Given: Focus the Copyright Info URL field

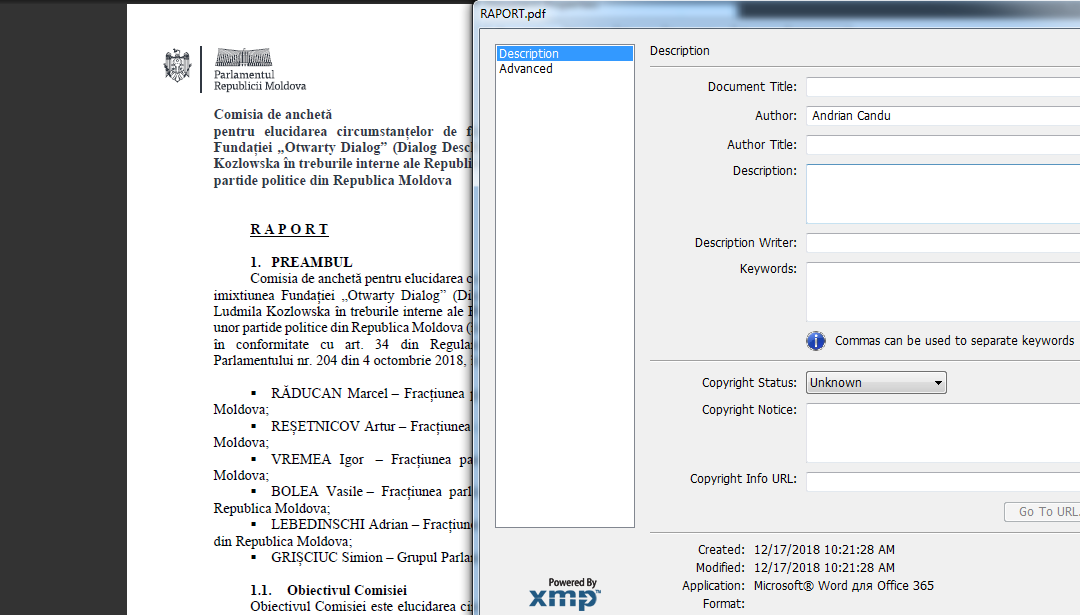Looking at the screenshot, I should point(942,481).
